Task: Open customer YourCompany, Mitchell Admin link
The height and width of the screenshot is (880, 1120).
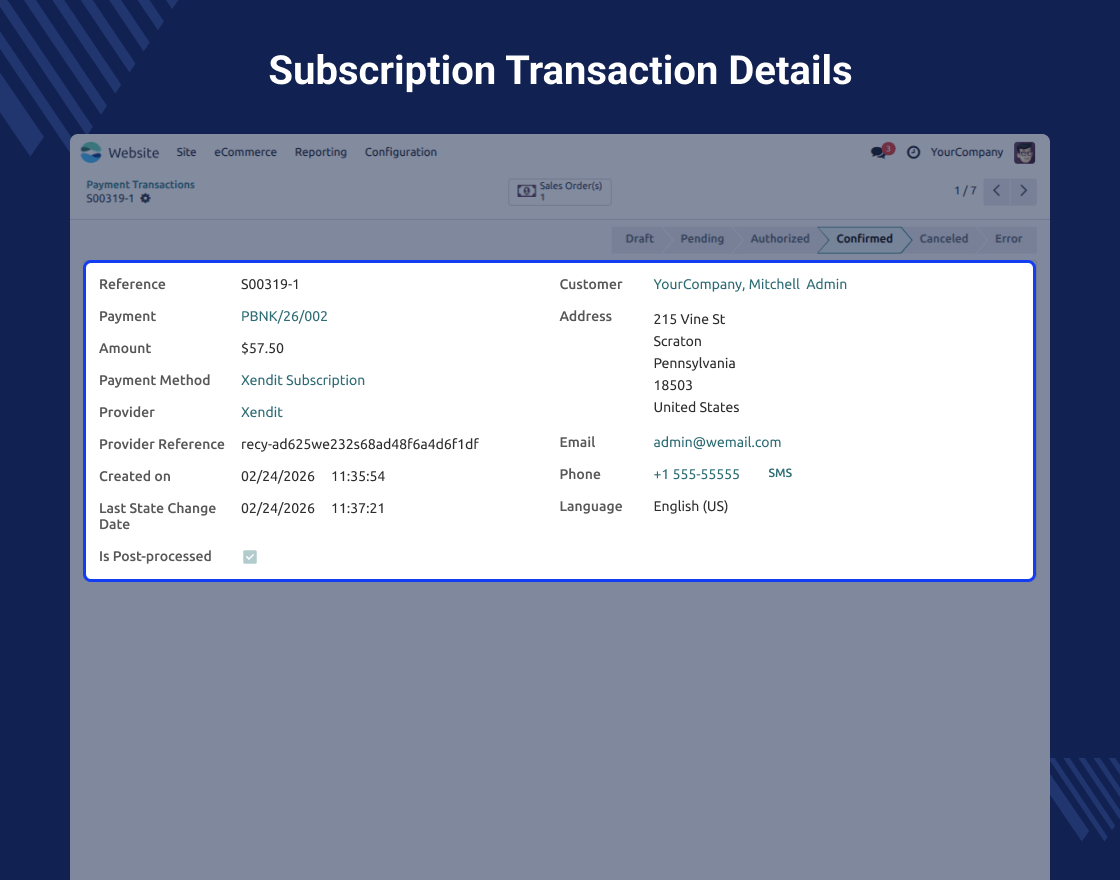Action: [750, 284]
